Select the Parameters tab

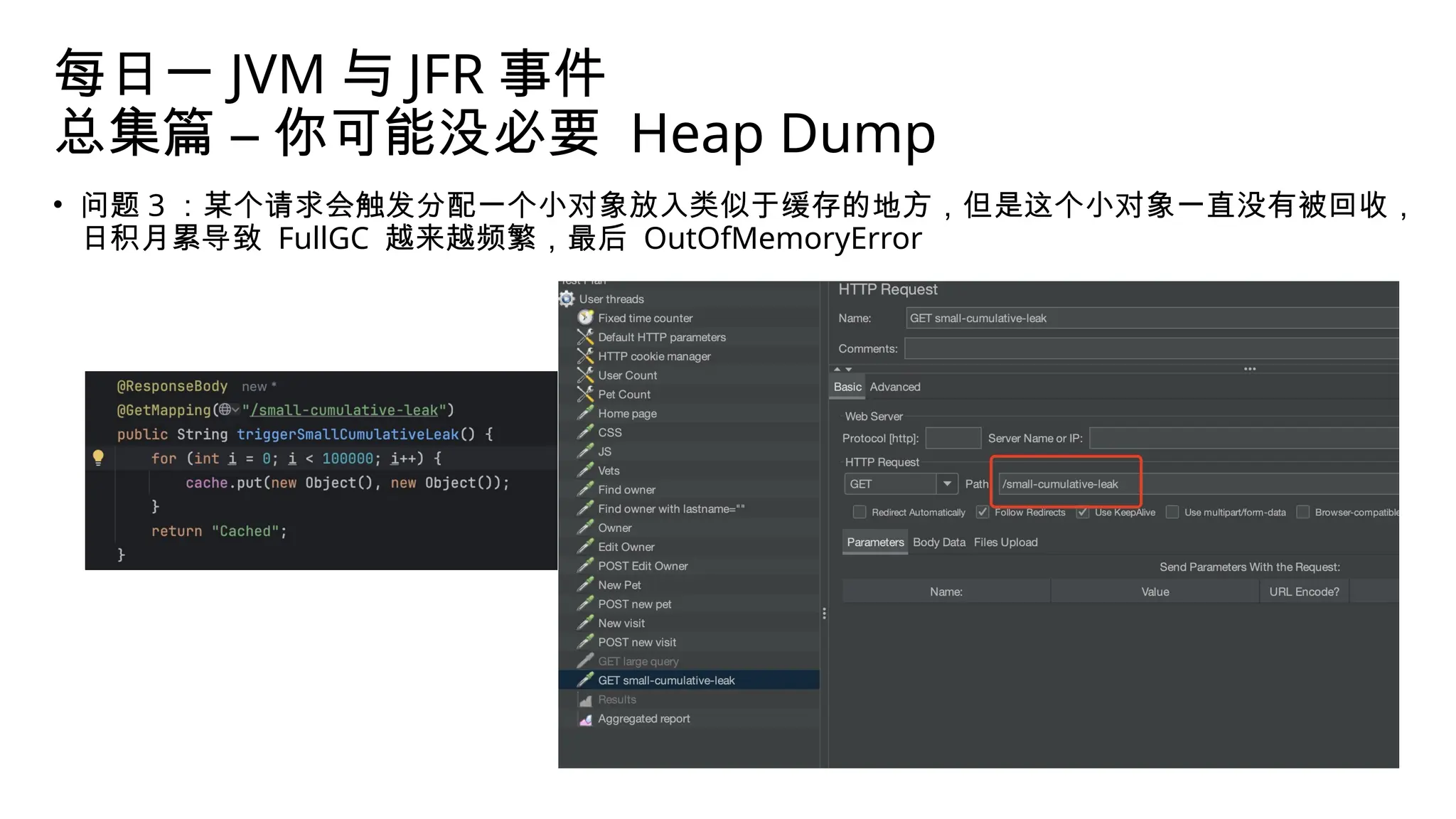pos(875,542)
